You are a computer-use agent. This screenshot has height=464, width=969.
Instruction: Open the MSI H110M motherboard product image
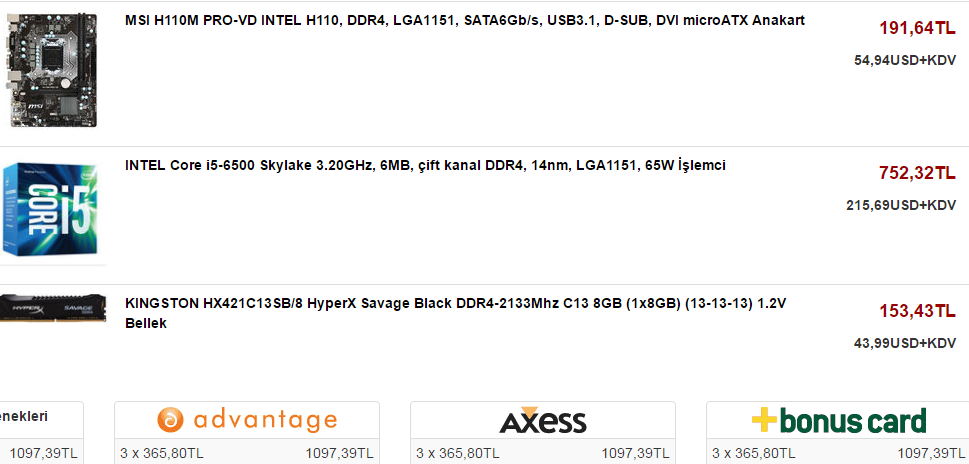52,70
